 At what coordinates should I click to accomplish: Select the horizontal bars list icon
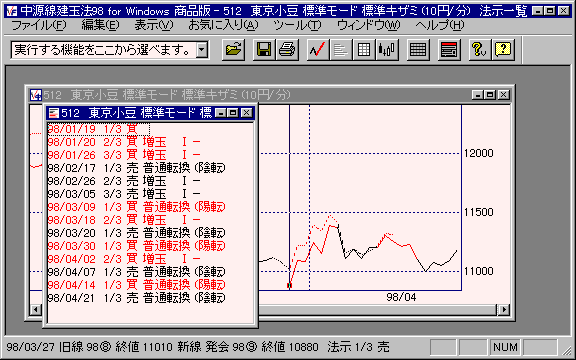341,50
